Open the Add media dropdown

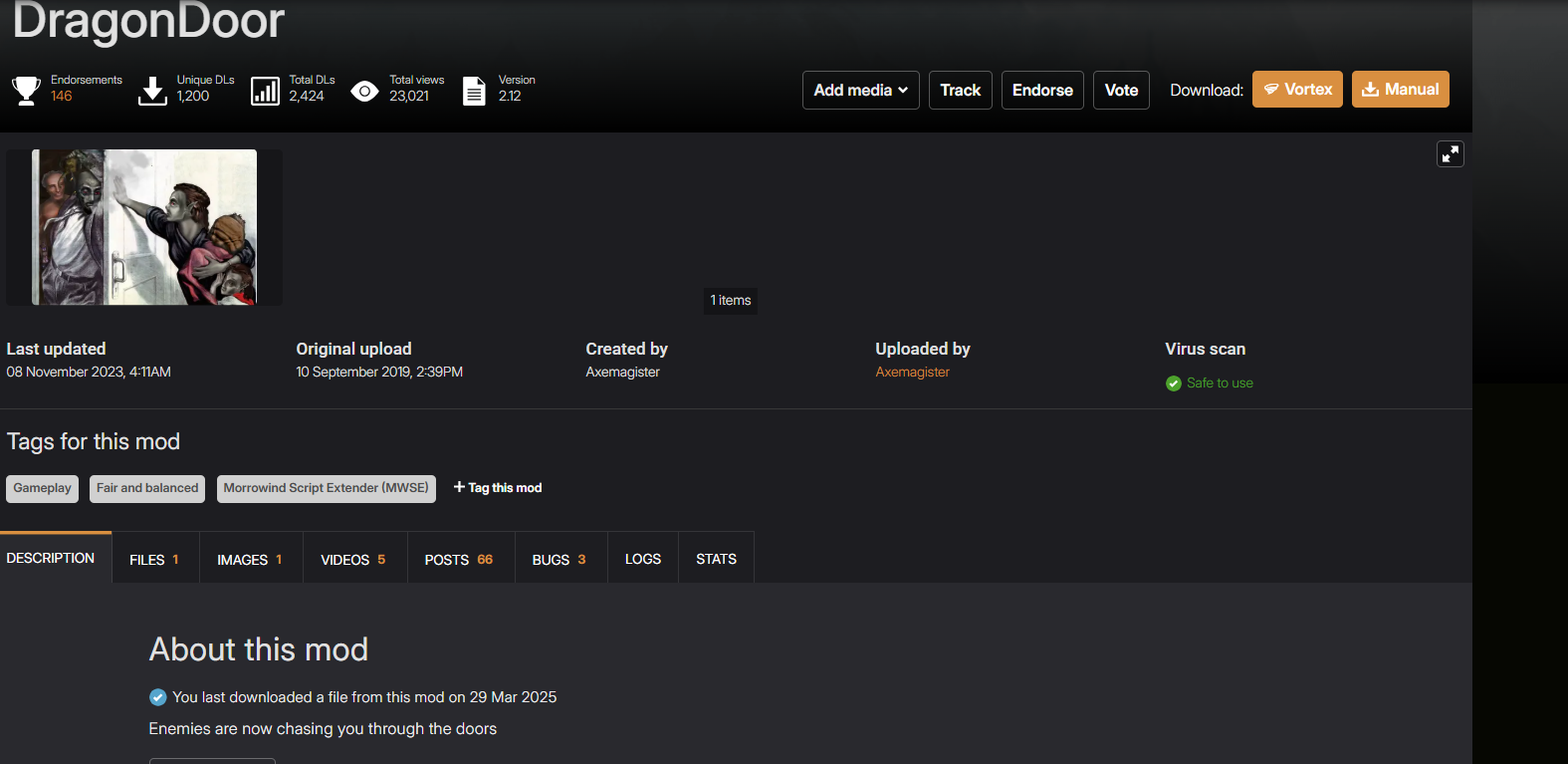point(861,90)
